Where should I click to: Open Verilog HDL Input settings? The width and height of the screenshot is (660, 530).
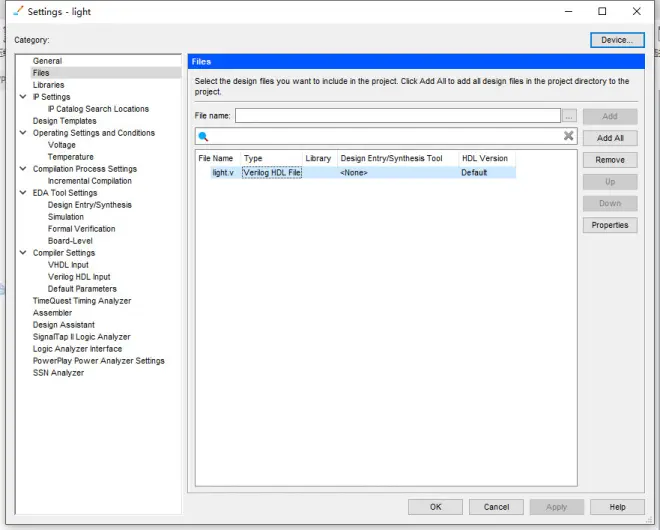79,277
